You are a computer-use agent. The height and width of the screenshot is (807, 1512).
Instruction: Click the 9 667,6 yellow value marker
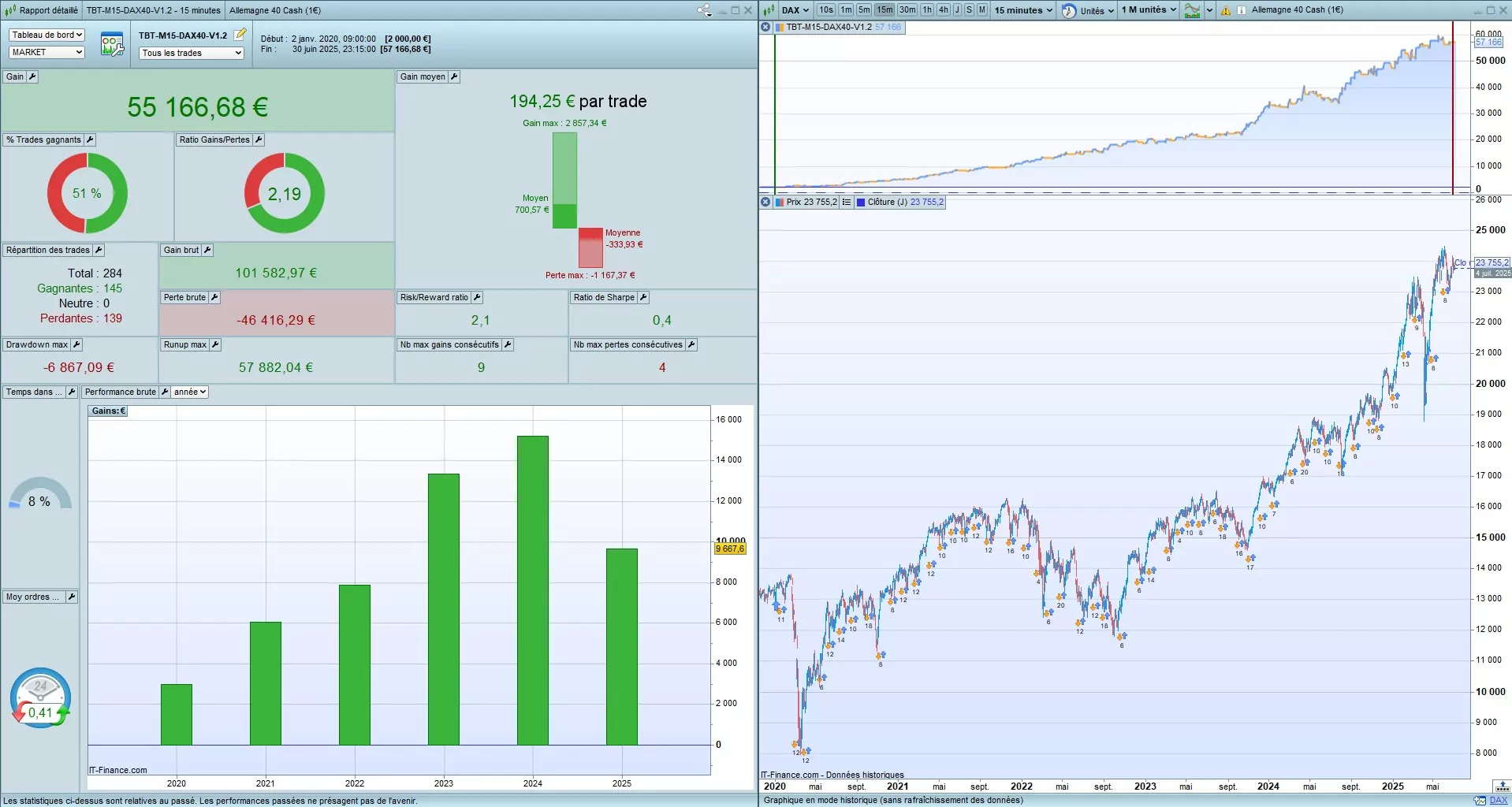click(x=730, y=549)
